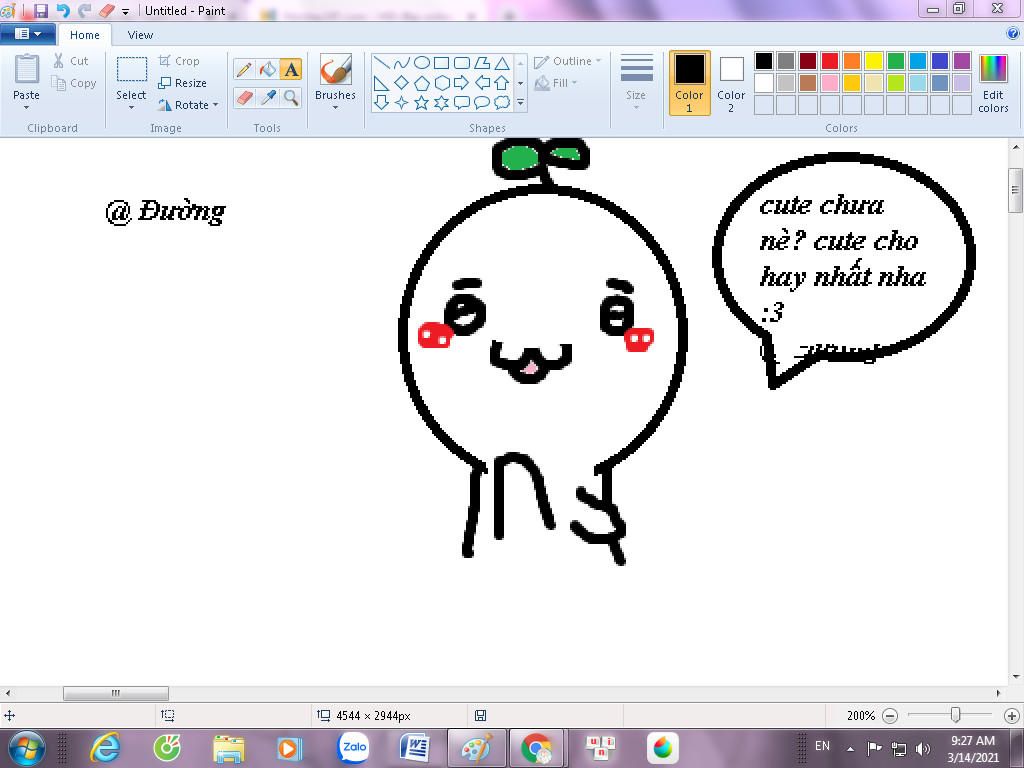1024x768 pixels.
Task: Choose the Curve shape
Action: click(x=402, y=63)
